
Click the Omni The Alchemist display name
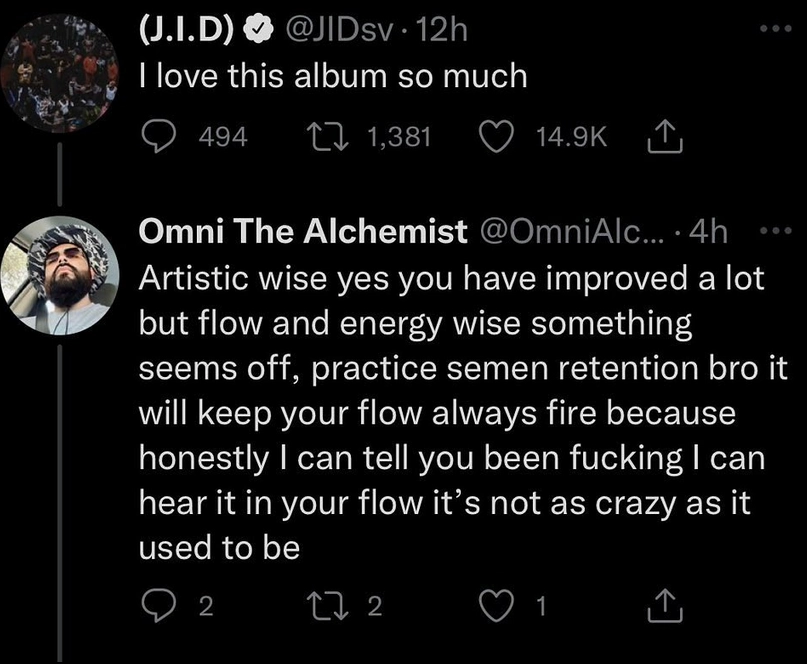coord(300,232)
